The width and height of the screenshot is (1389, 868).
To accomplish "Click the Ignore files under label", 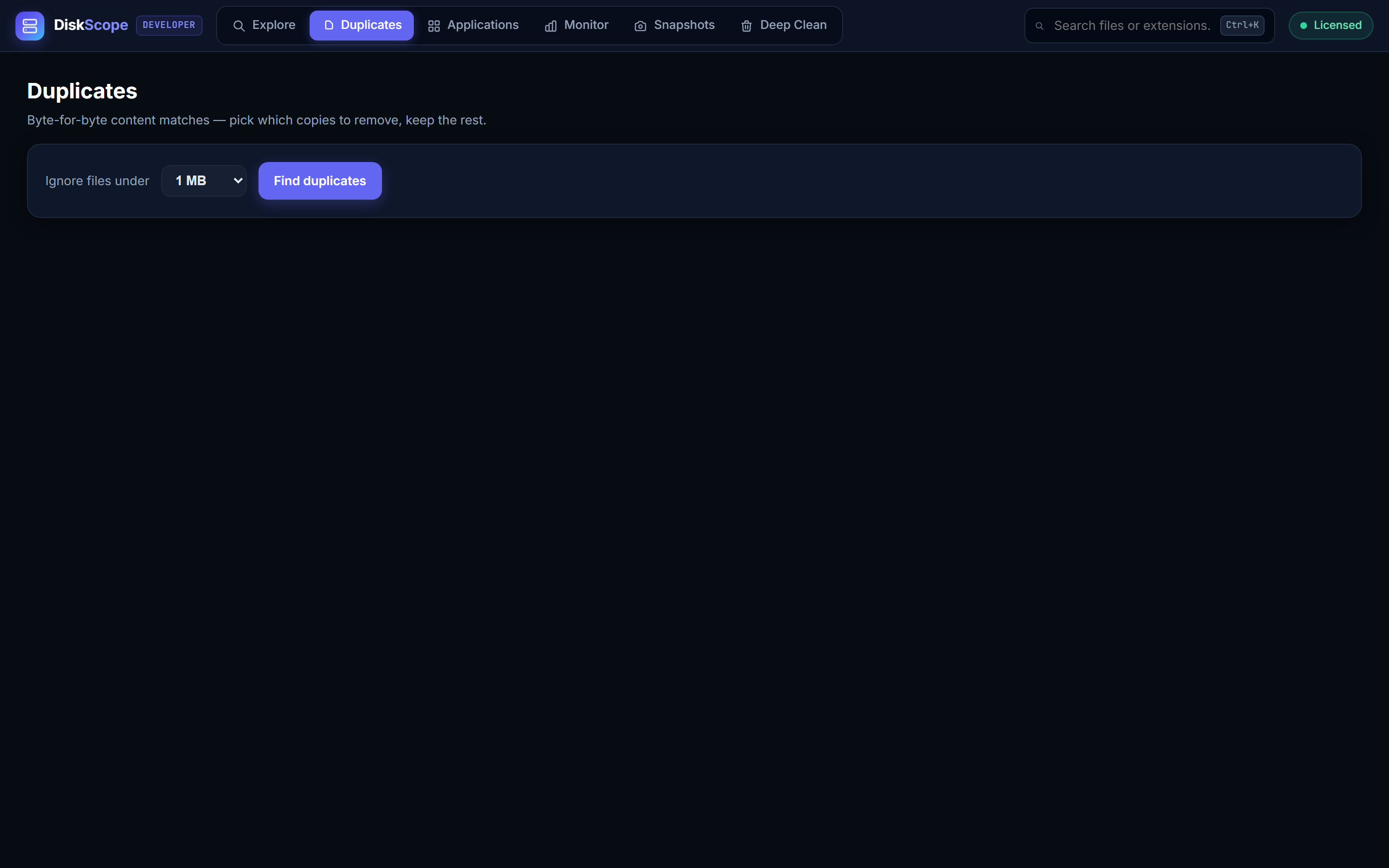I will point(97,181).
